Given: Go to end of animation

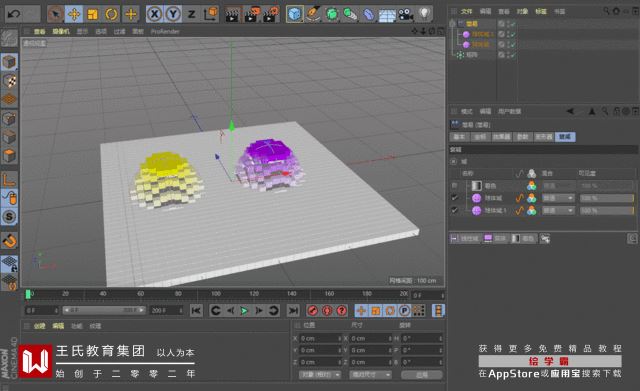Looking at the screenshot, I should point(293,311).
